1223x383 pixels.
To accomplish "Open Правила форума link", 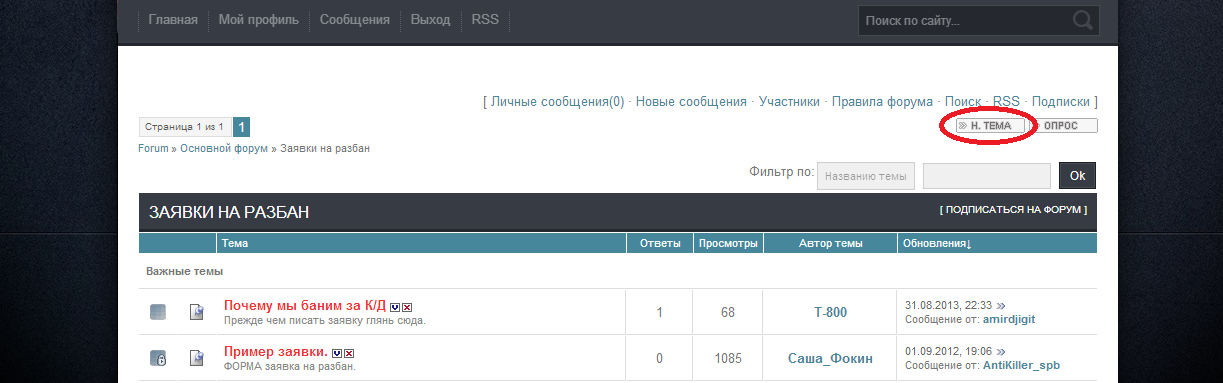I will coord(882,102).
